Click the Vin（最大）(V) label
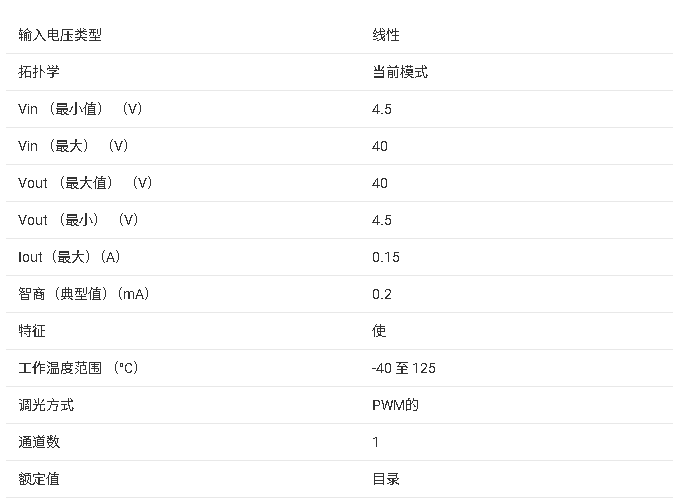This screenshot has width=682, height=500. (x=73, y=146)
